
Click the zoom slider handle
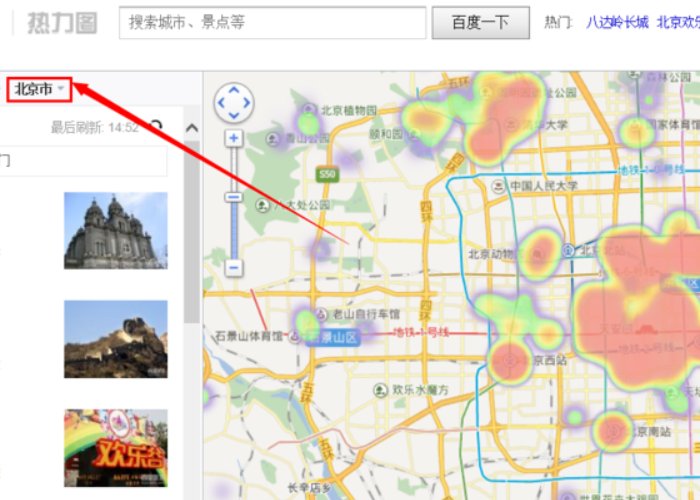[x=233, y=197]
